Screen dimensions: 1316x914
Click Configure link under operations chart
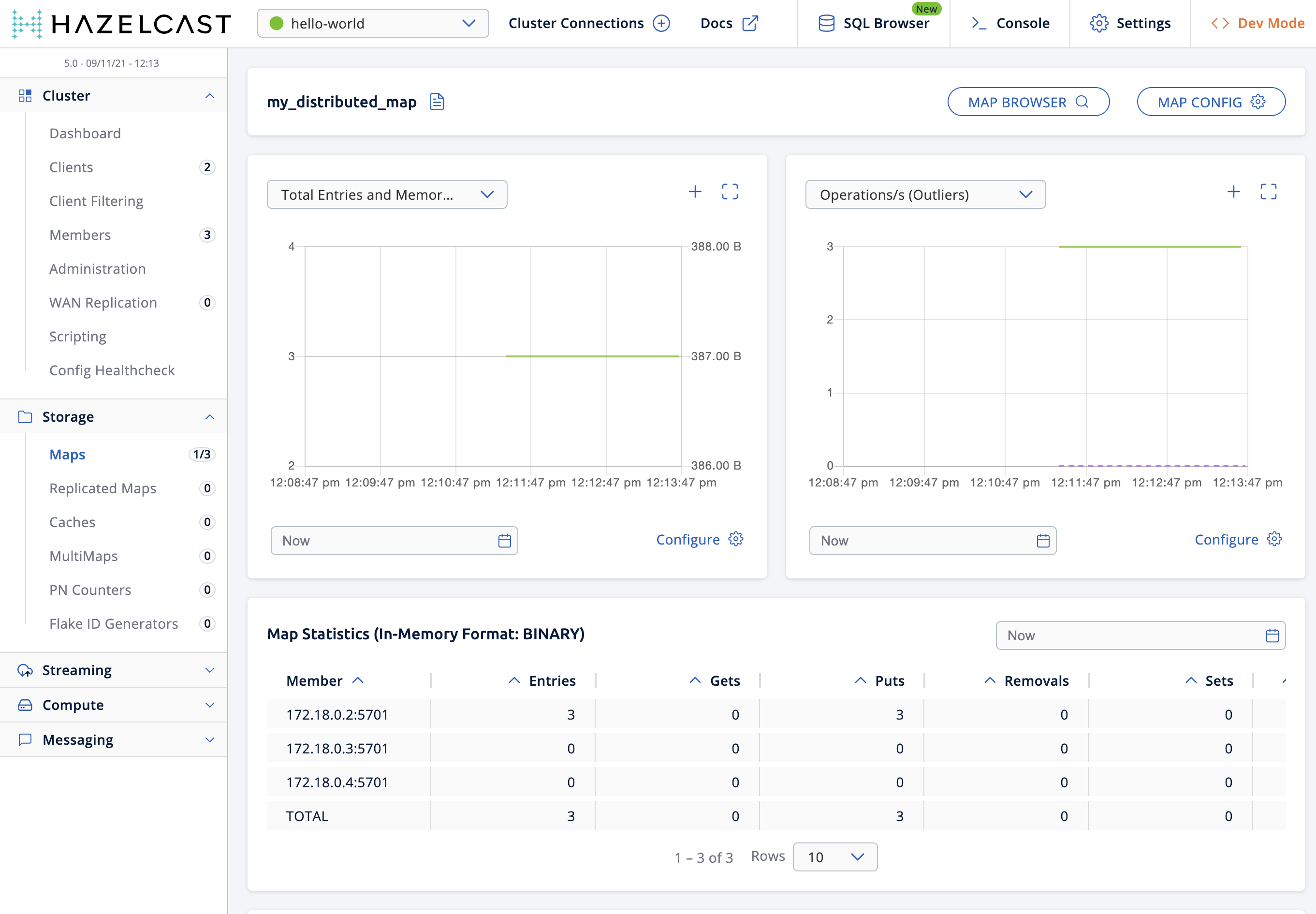pos(1238,540)
